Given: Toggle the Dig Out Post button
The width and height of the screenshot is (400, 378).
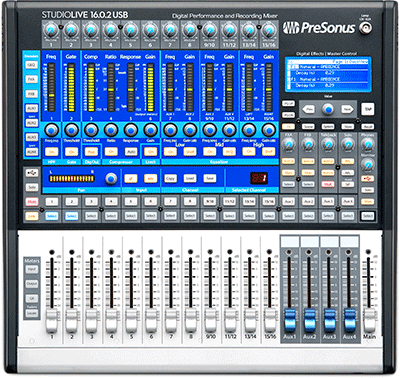Looking at the screenshot, I should point(91,152).
